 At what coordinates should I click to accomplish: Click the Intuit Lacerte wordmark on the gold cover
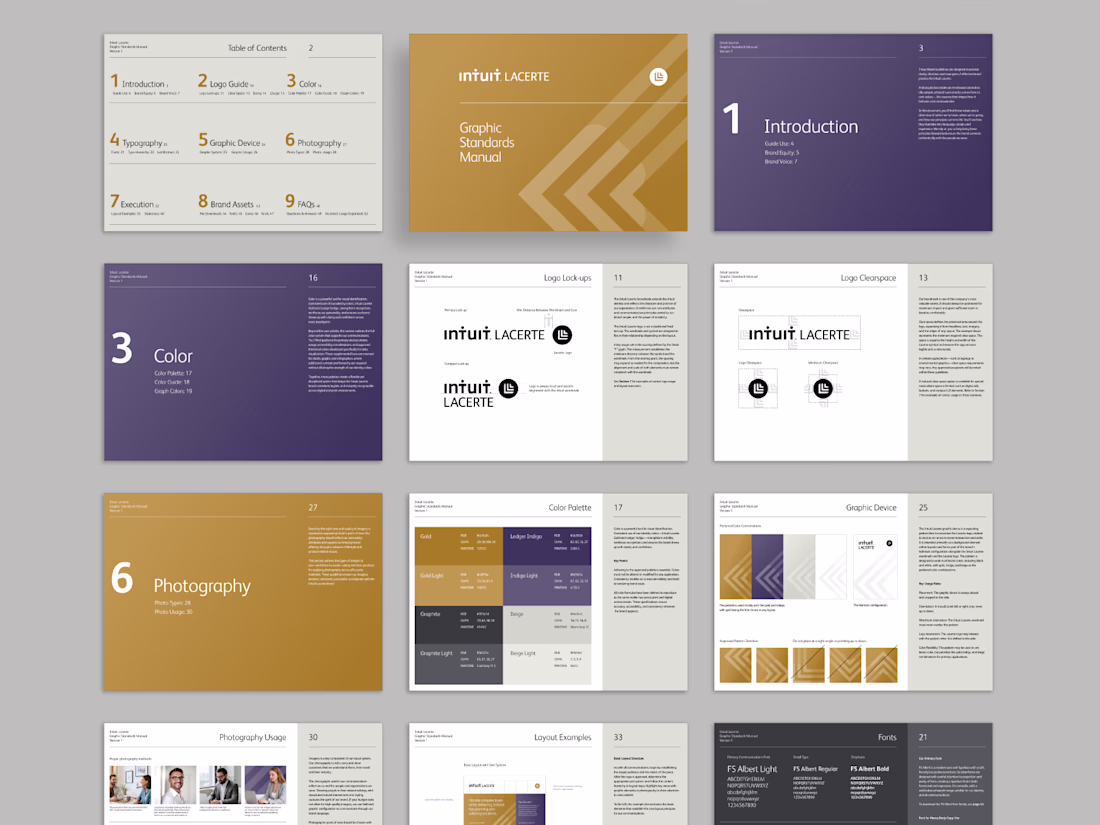pyautogui.click(x=504, y=76)
